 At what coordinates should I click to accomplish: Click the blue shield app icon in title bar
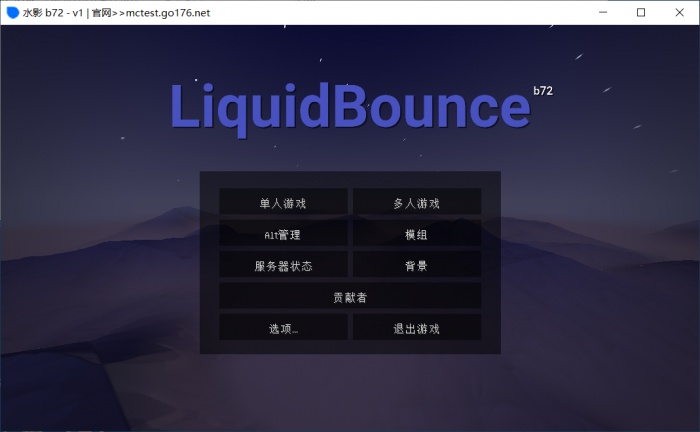(x=12, y=12)
